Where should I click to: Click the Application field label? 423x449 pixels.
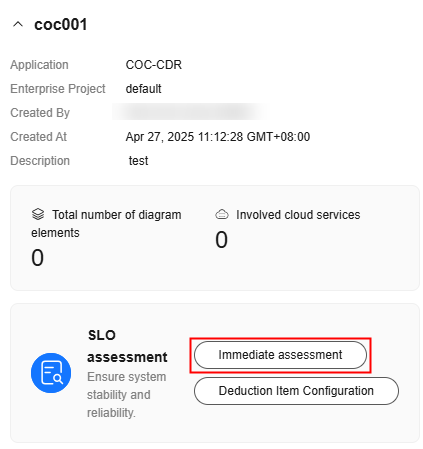point(39,65)
